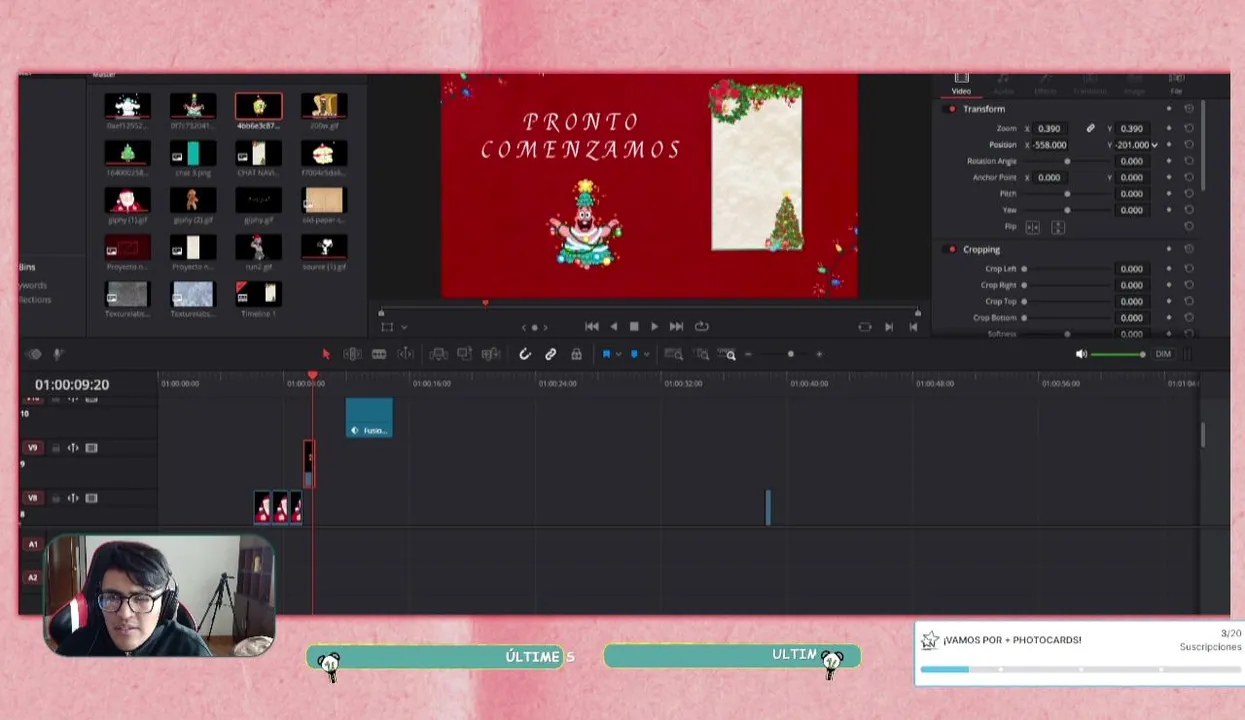Go to last frame in viewer
The image size is (1245, 720).
coord(676,326)
